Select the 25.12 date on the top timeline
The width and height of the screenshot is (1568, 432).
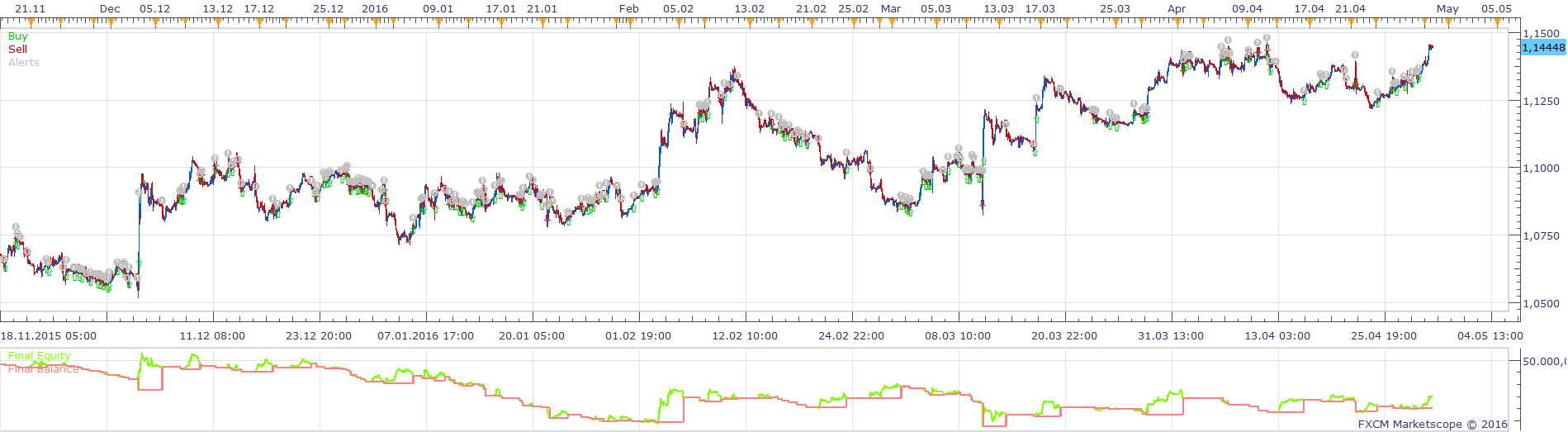coord(329,9)
